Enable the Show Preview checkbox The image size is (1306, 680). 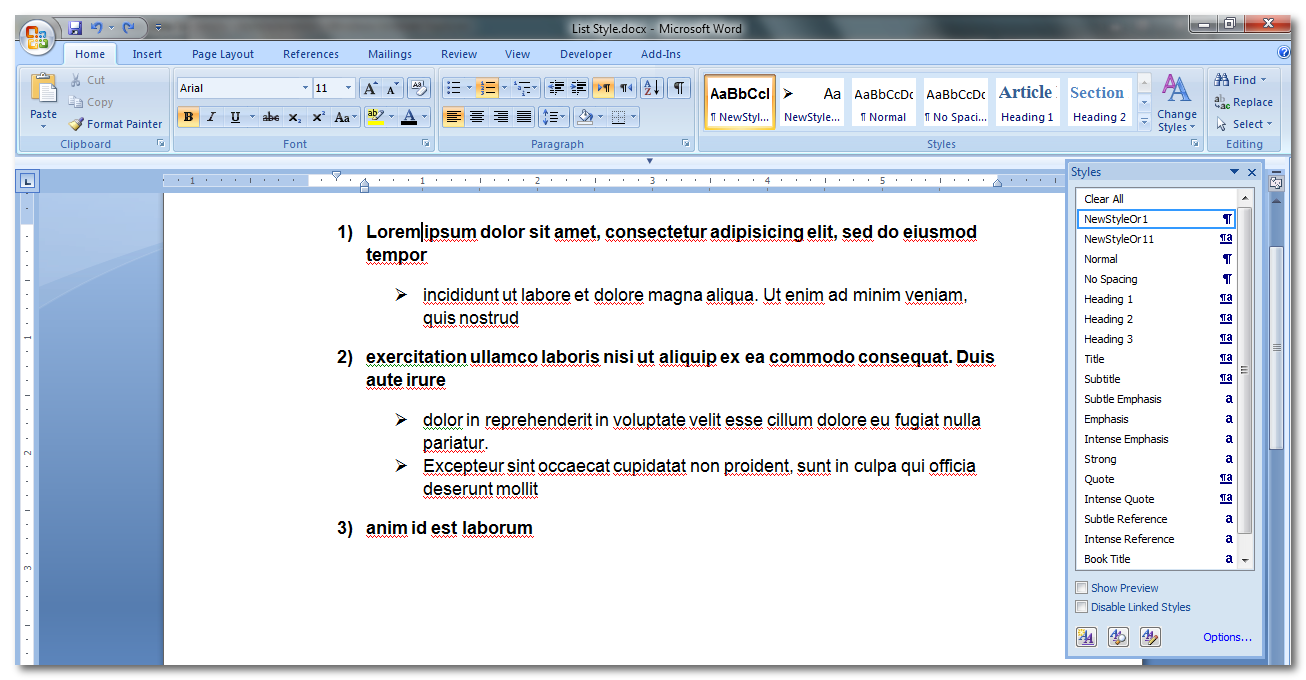click(1081, 588)
